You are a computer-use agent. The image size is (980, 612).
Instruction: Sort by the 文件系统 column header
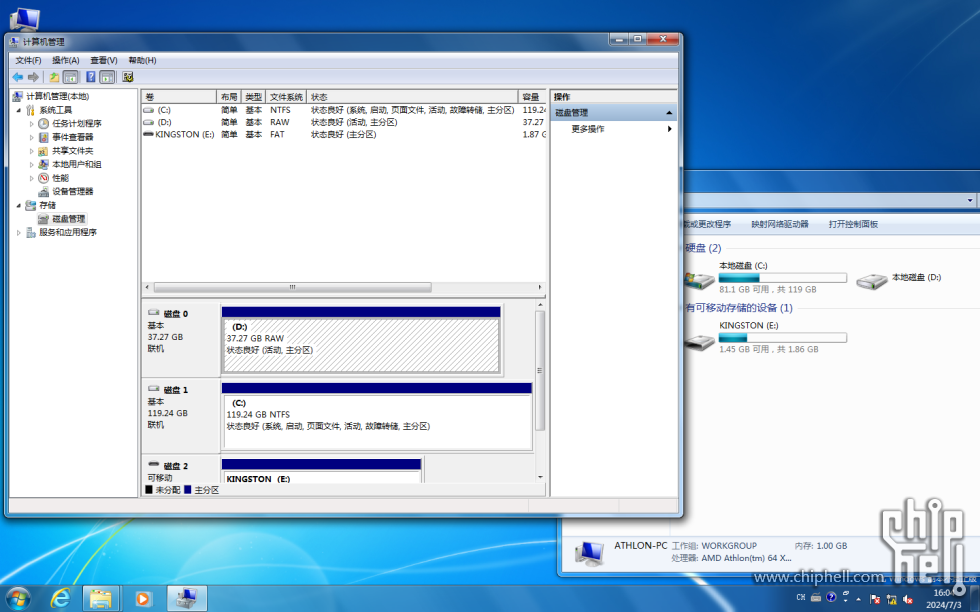[286, 97]
